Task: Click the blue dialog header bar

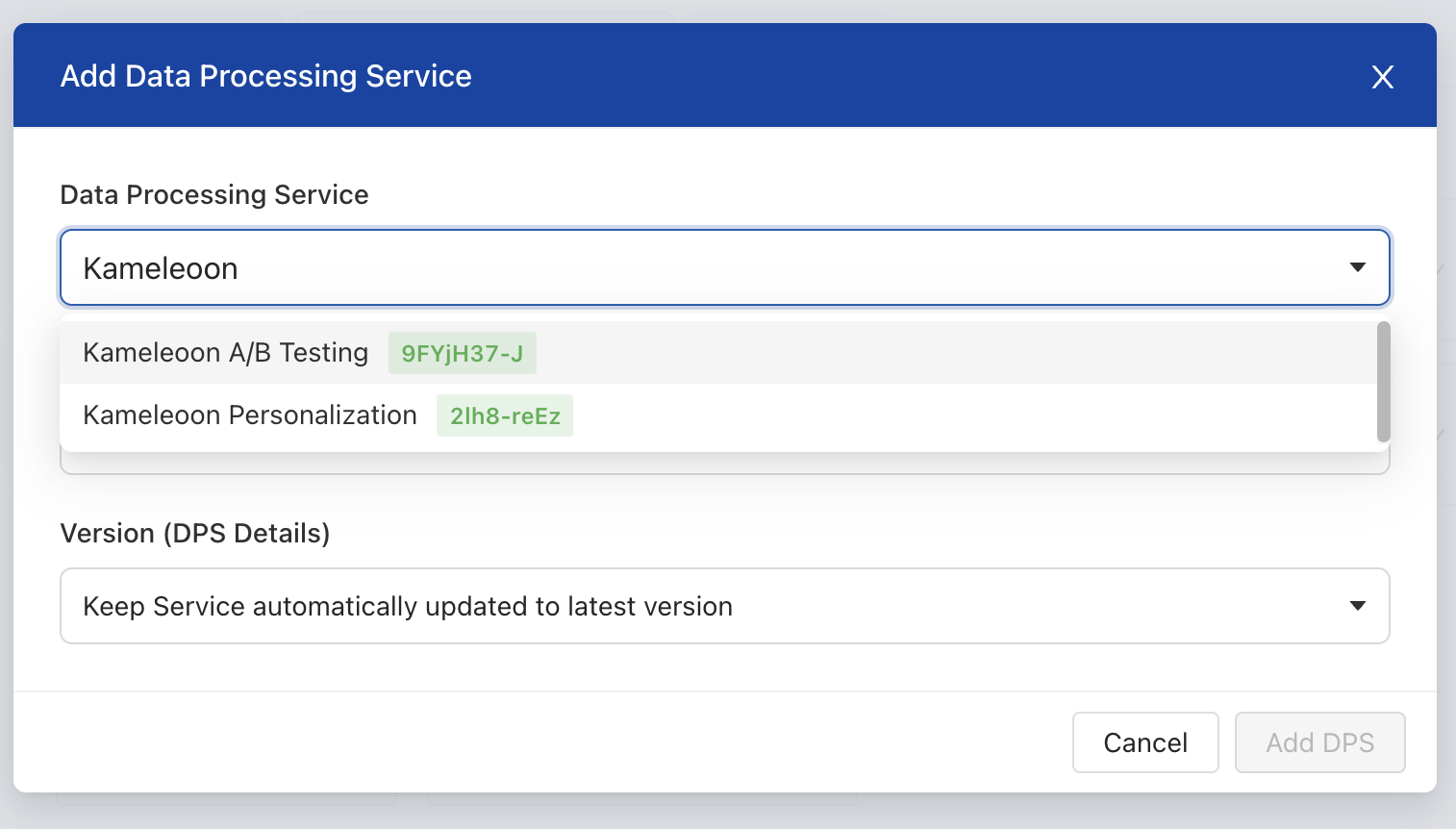Action: (x=866, y=77)
